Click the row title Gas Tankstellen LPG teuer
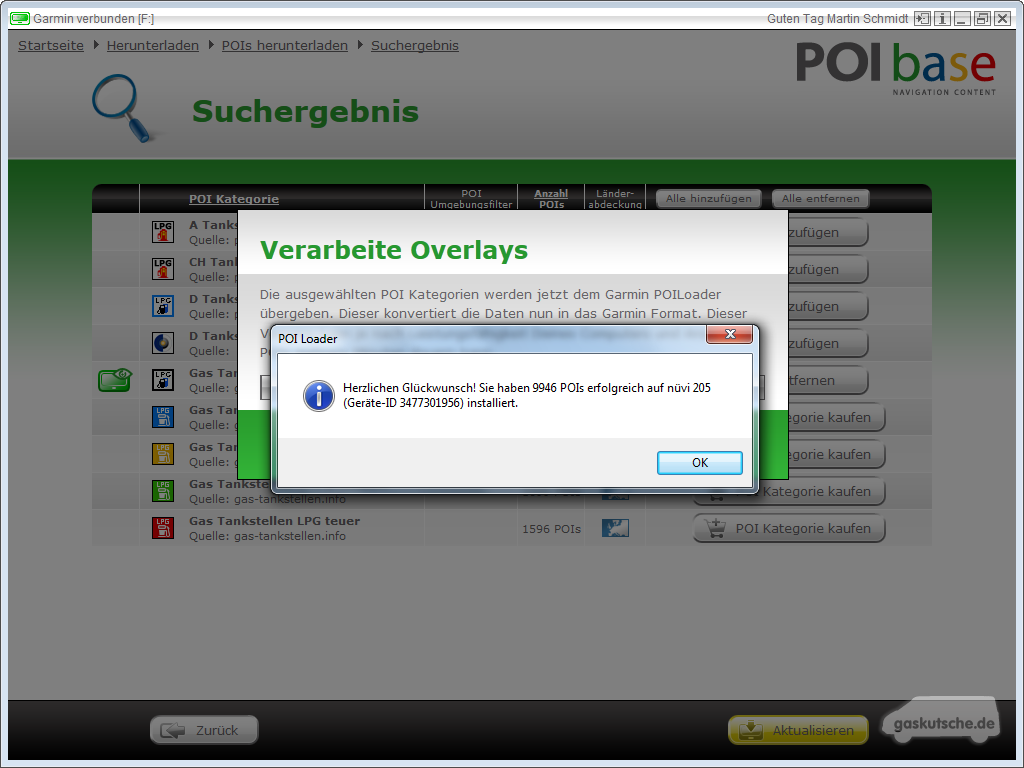1024x768 pixels. pyautogui.click(x=274, y=521)
